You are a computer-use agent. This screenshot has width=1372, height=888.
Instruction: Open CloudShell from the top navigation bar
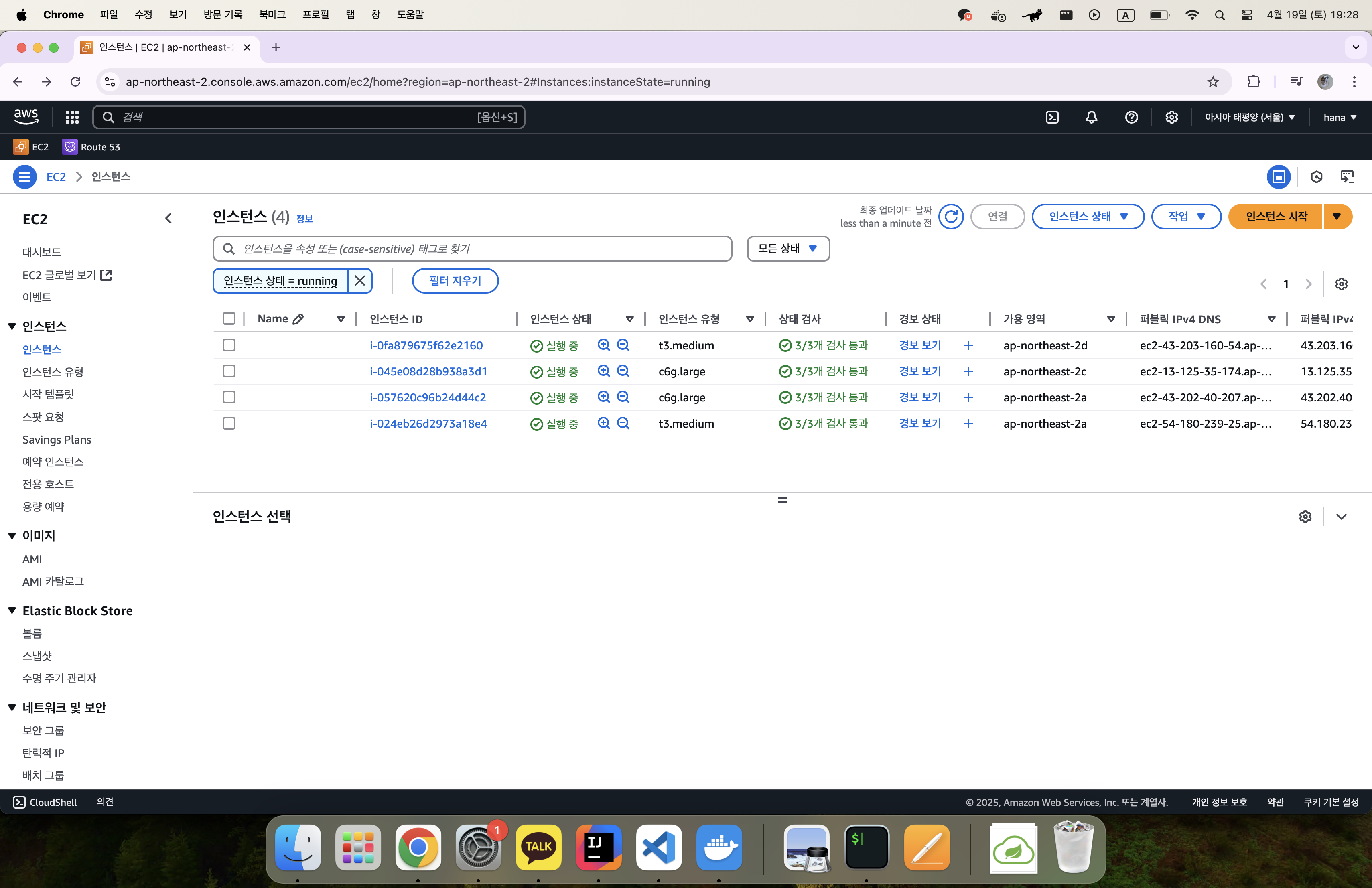[1052, 118]
